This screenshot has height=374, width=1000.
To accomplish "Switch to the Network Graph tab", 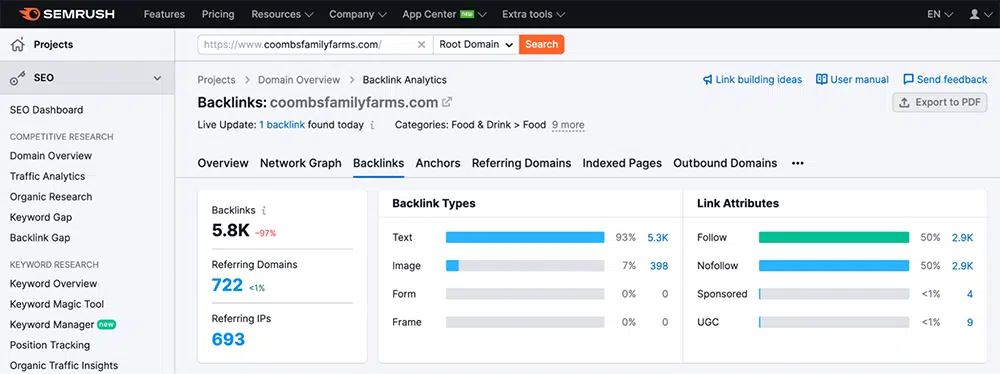I will tap(300, 163).
